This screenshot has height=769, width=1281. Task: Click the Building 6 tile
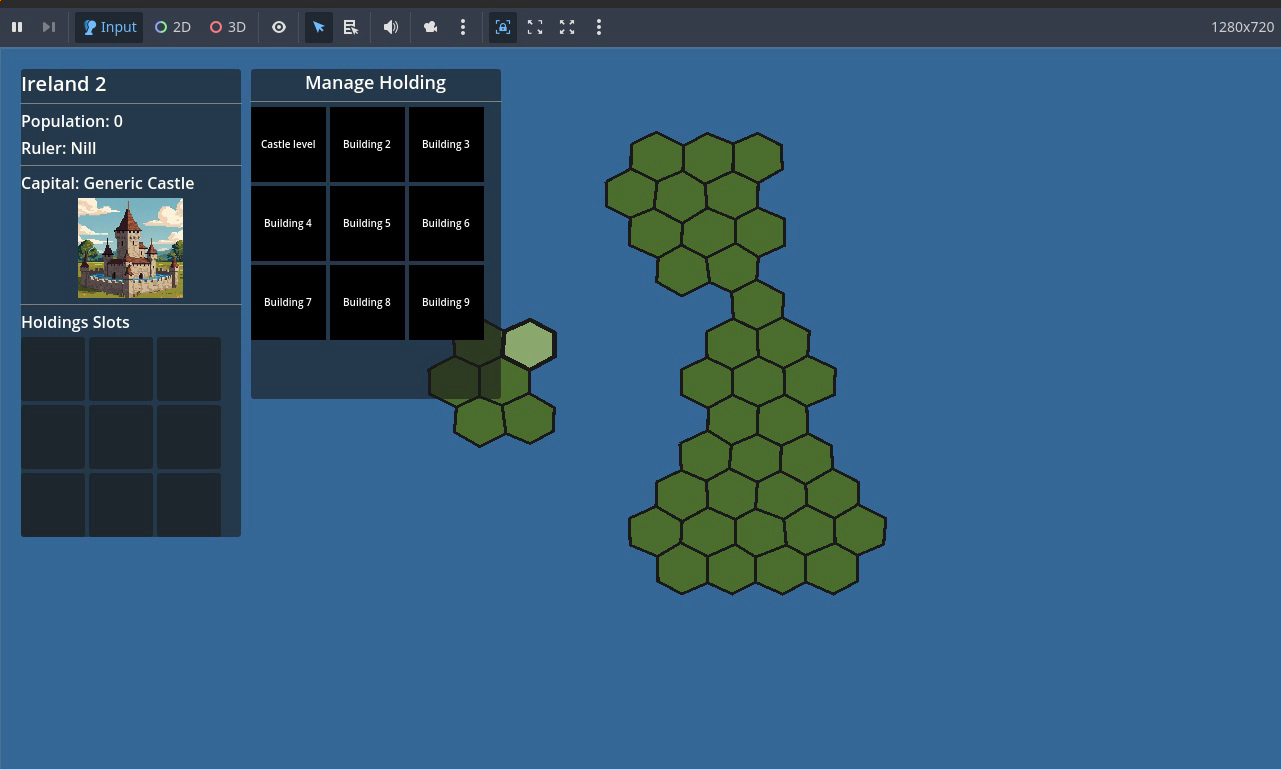tap(446, 223)
